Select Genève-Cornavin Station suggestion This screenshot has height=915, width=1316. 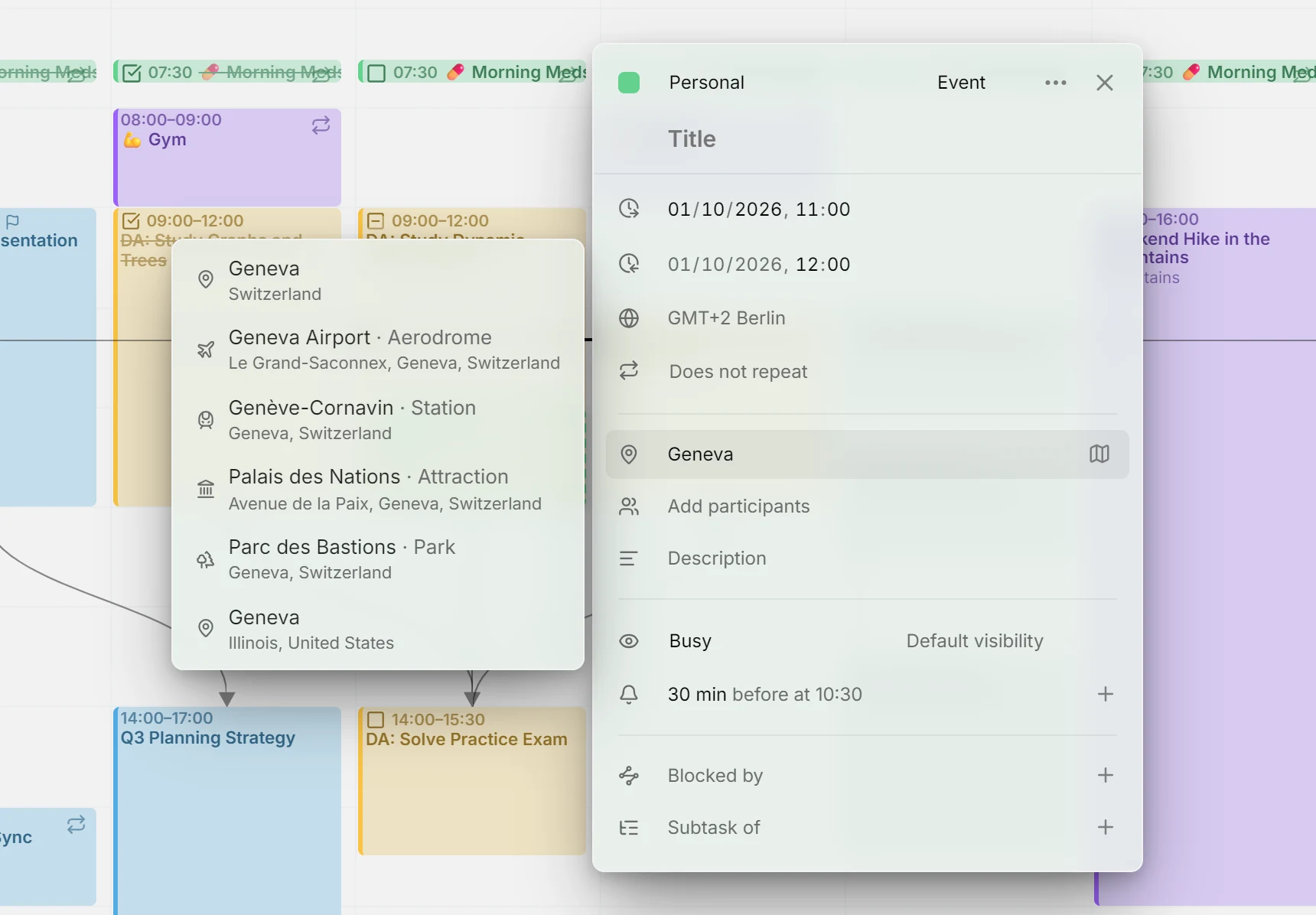(x=378, y=420)
